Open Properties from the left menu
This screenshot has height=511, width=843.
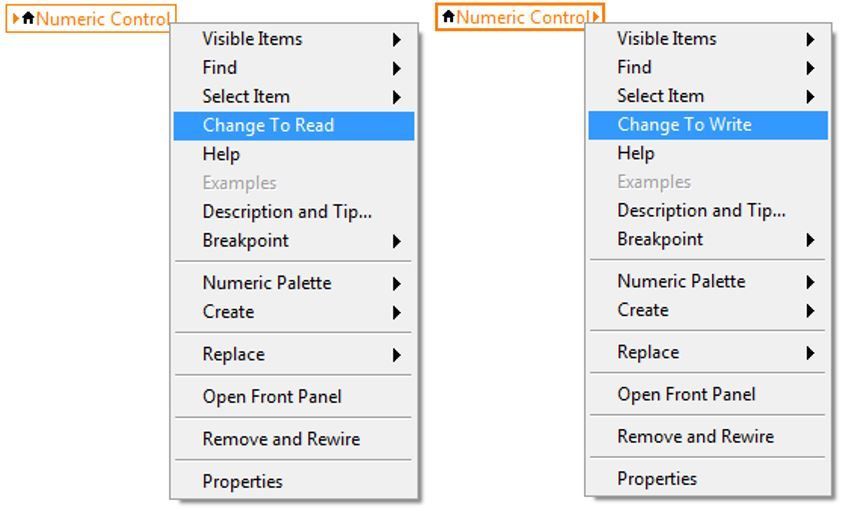(x=294, y=481)
